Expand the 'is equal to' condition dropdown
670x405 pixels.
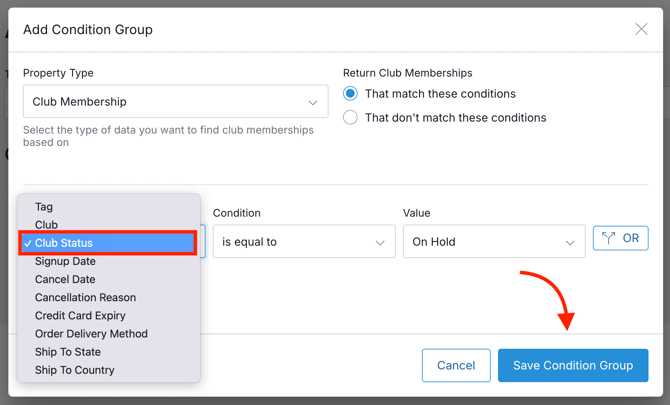(x=304, y=242)
